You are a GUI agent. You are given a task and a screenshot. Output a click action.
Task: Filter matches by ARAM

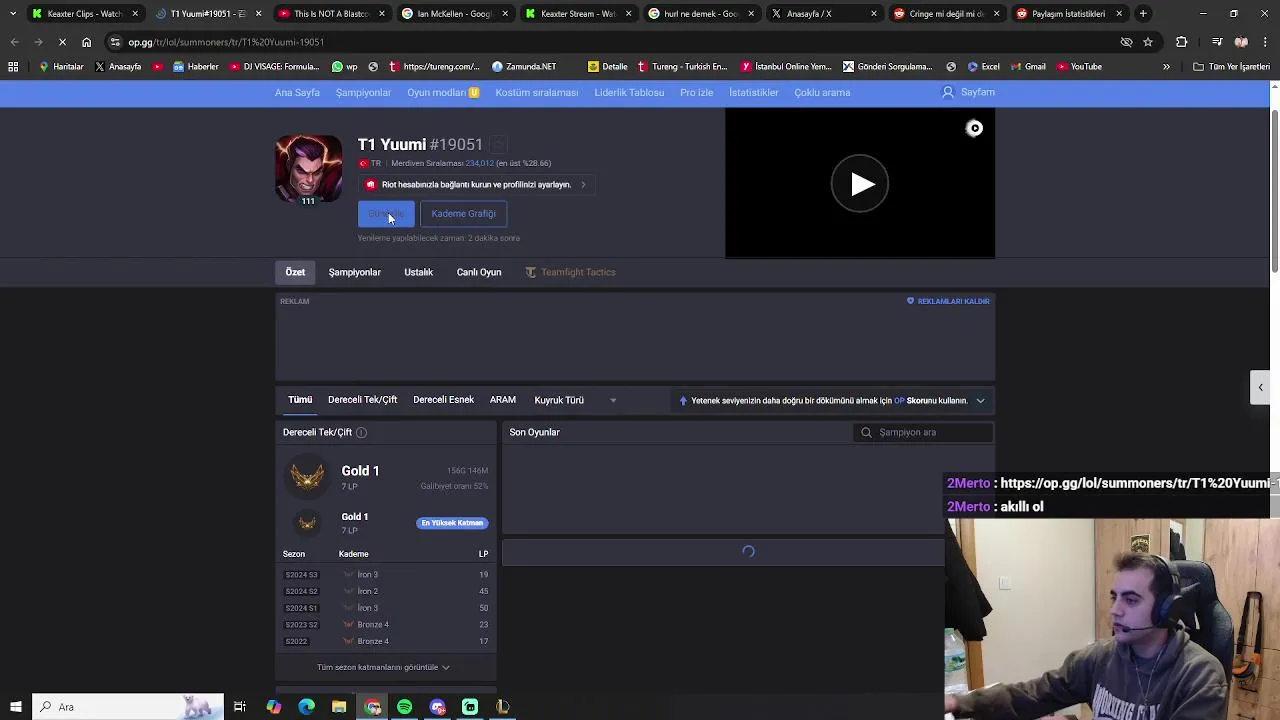[x=503, y=400]
